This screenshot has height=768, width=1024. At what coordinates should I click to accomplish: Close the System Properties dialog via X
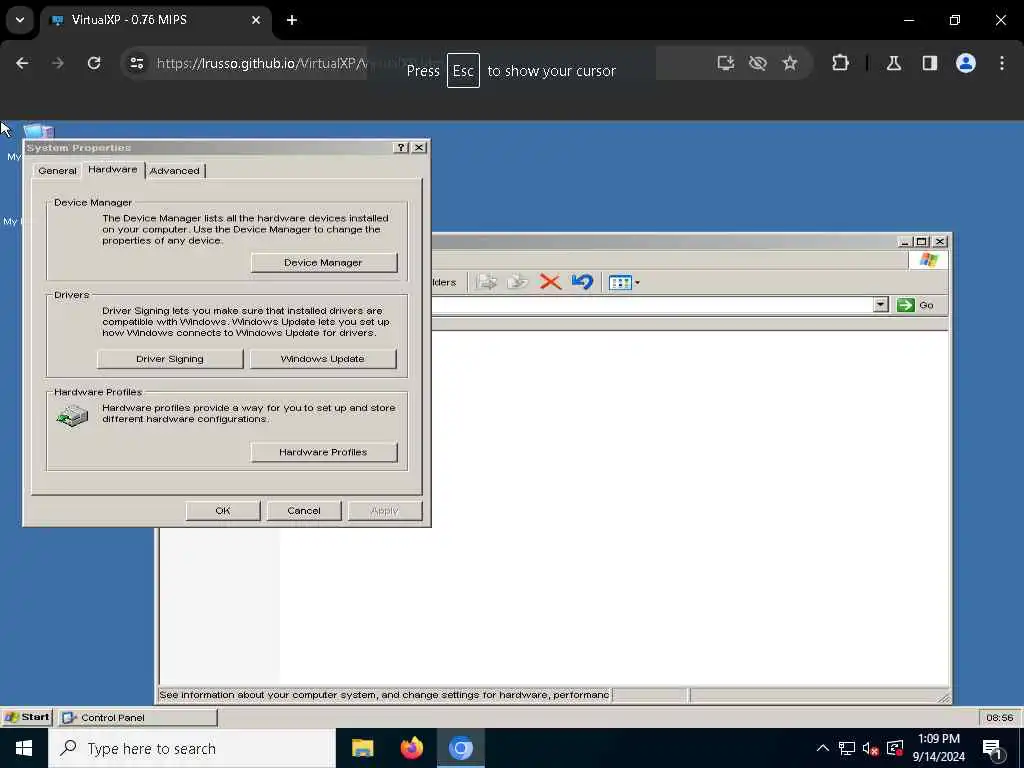[419, 148]
